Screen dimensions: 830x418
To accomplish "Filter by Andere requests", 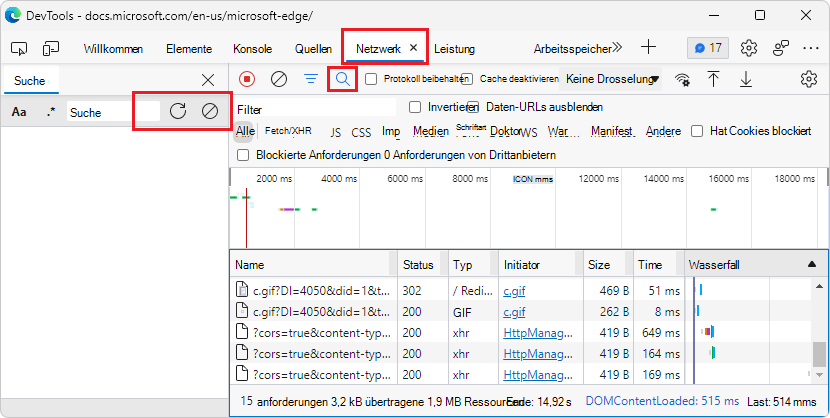I will click(x=663, y=131).
